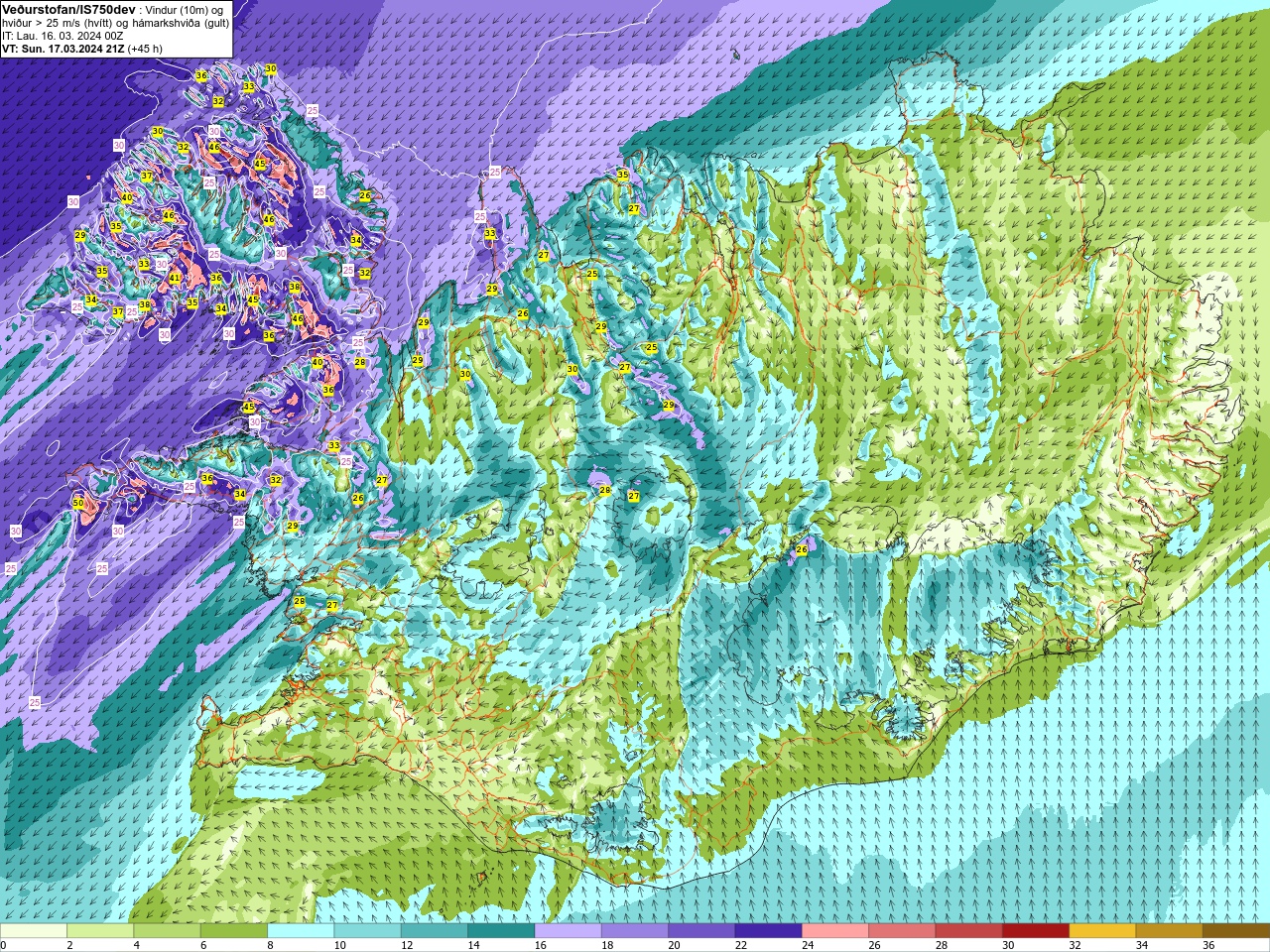1270x952 pixels.
Task: Select the light green 4–6 m/s legend swatch
Action: [167, 931]
